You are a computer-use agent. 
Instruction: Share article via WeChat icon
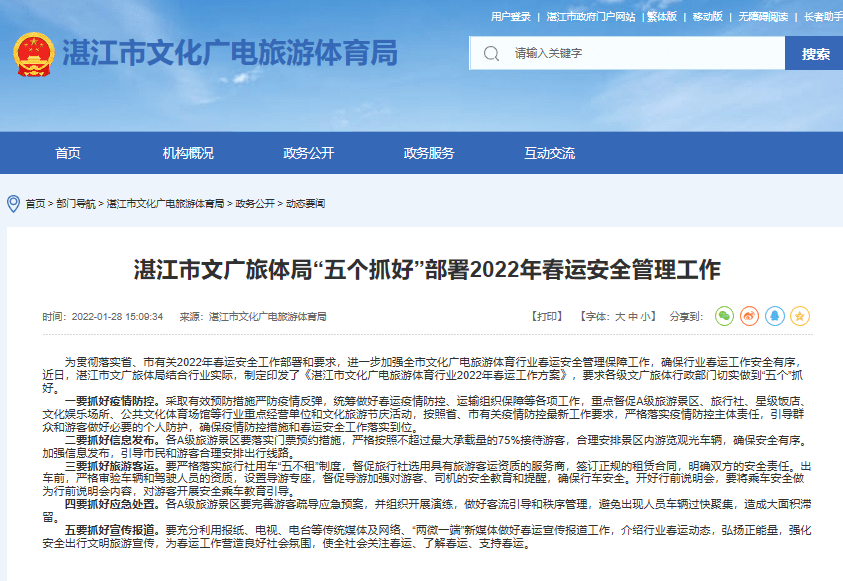(724, 316)
